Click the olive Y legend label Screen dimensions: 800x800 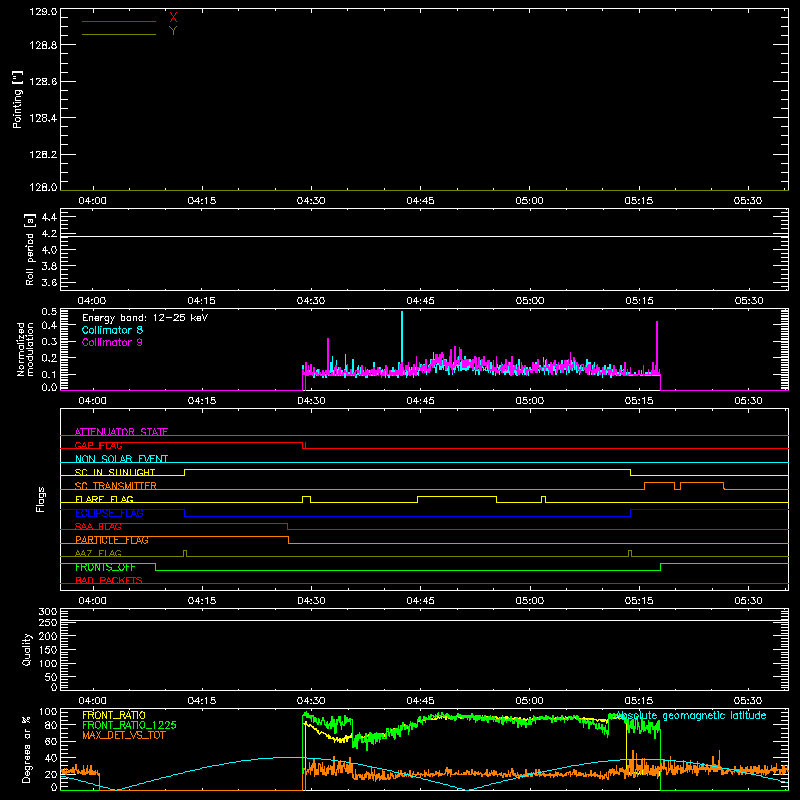pos(173,31)
